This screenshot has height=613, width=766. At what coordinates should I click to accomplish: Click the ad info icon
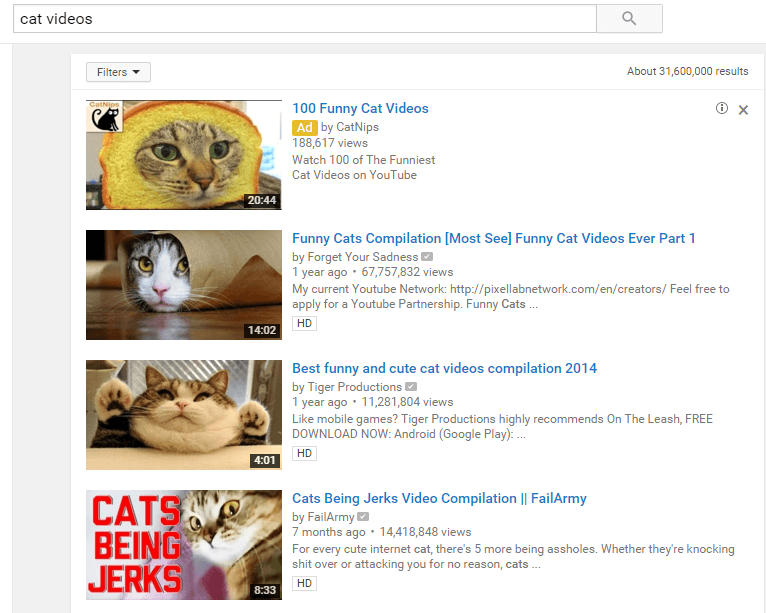point(722,109)
